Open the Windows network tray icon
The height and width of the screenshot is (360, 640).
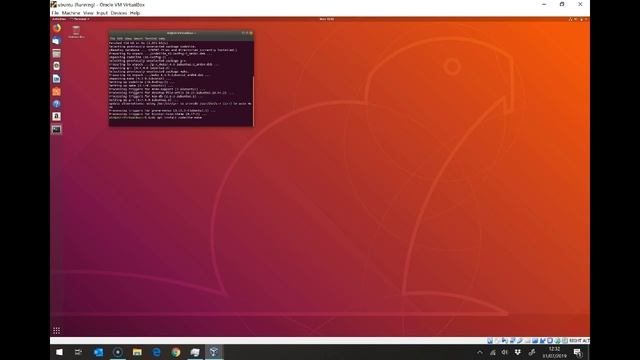coord(493,352)
